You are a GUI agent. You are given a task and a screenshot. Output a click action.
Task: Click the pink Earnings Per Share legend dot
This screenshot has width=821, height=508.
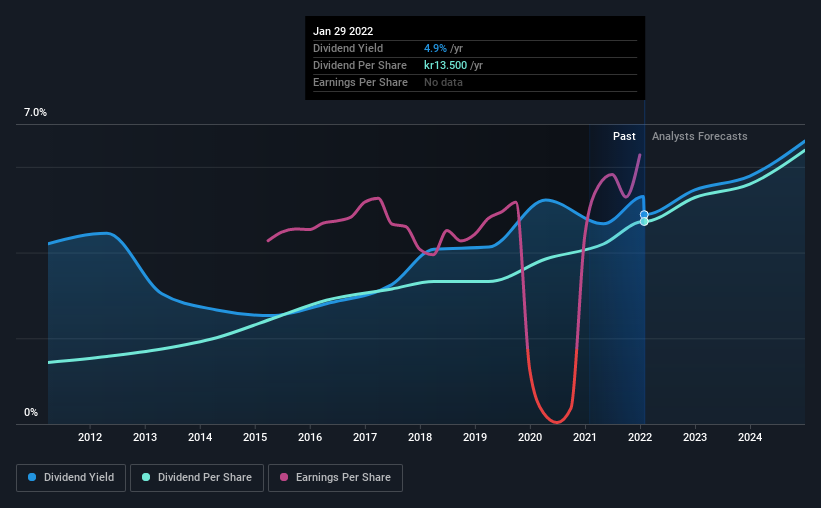click(x=284, y=477)
